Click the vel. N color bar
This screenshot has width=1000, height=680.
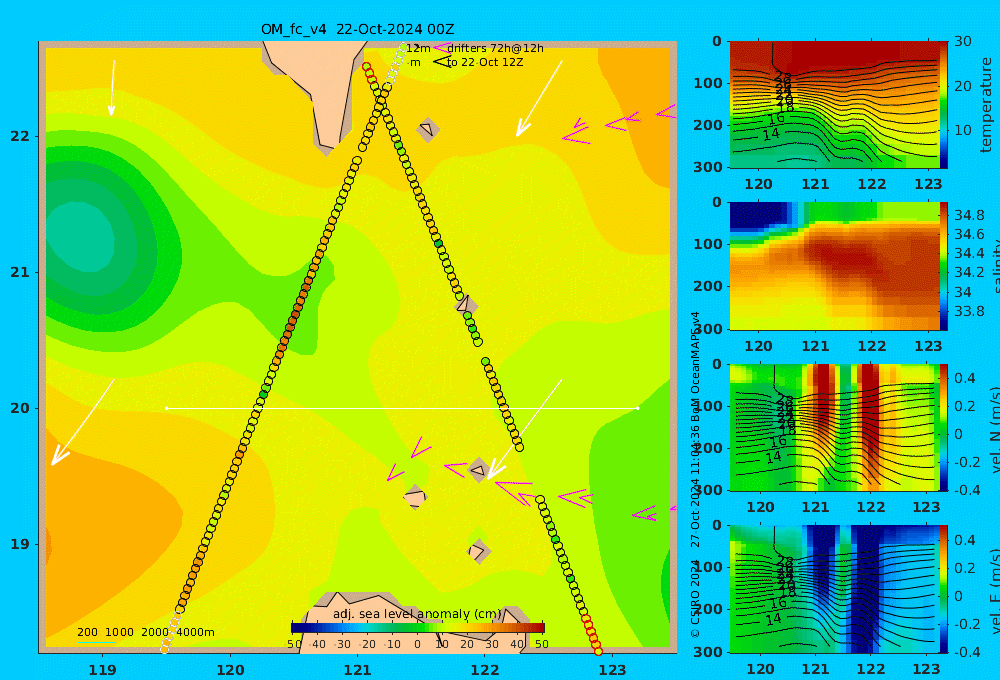point(944,428)
